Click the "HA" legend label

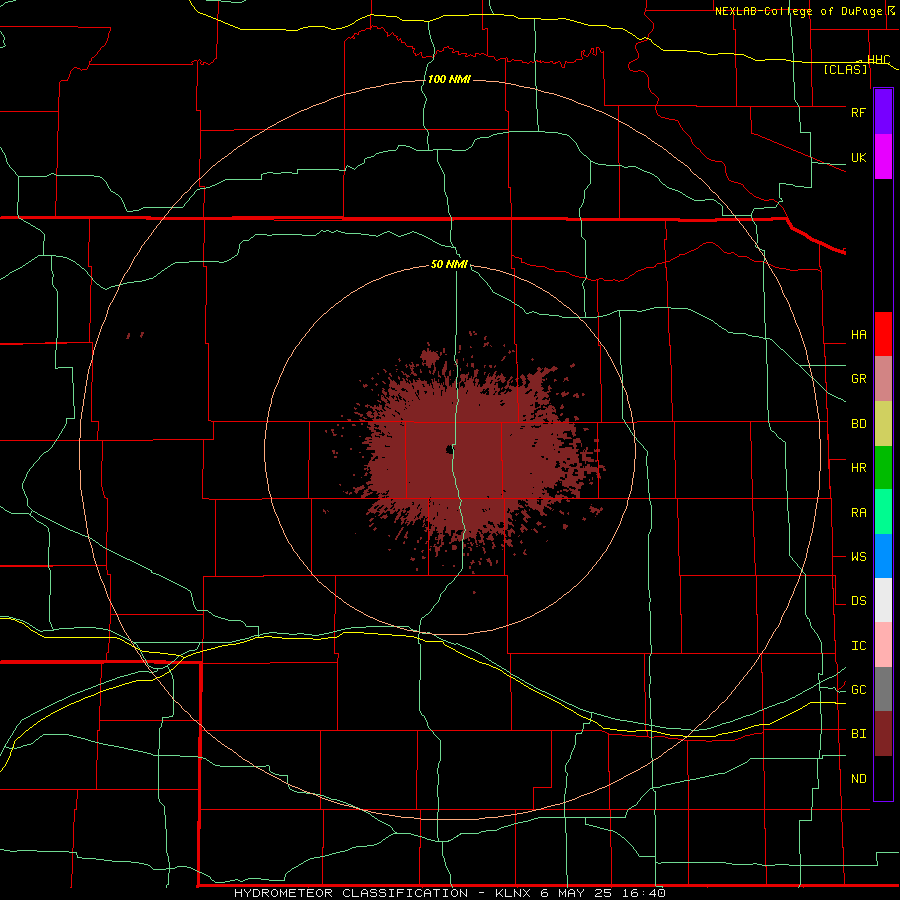click(858, 334)
